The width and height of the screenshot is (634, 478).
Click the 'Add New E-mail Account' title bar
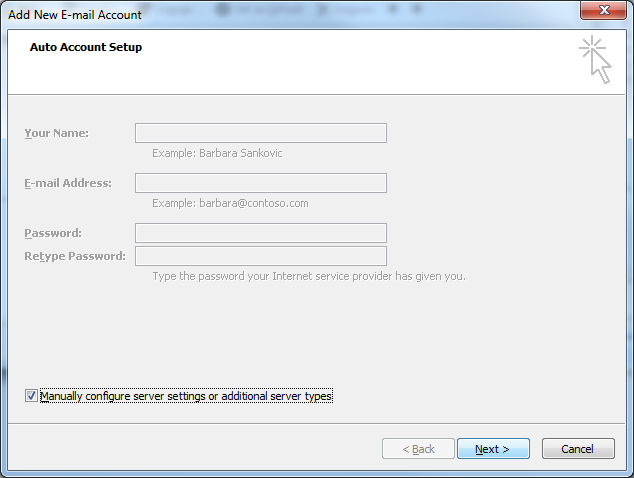tap(75, 15)
